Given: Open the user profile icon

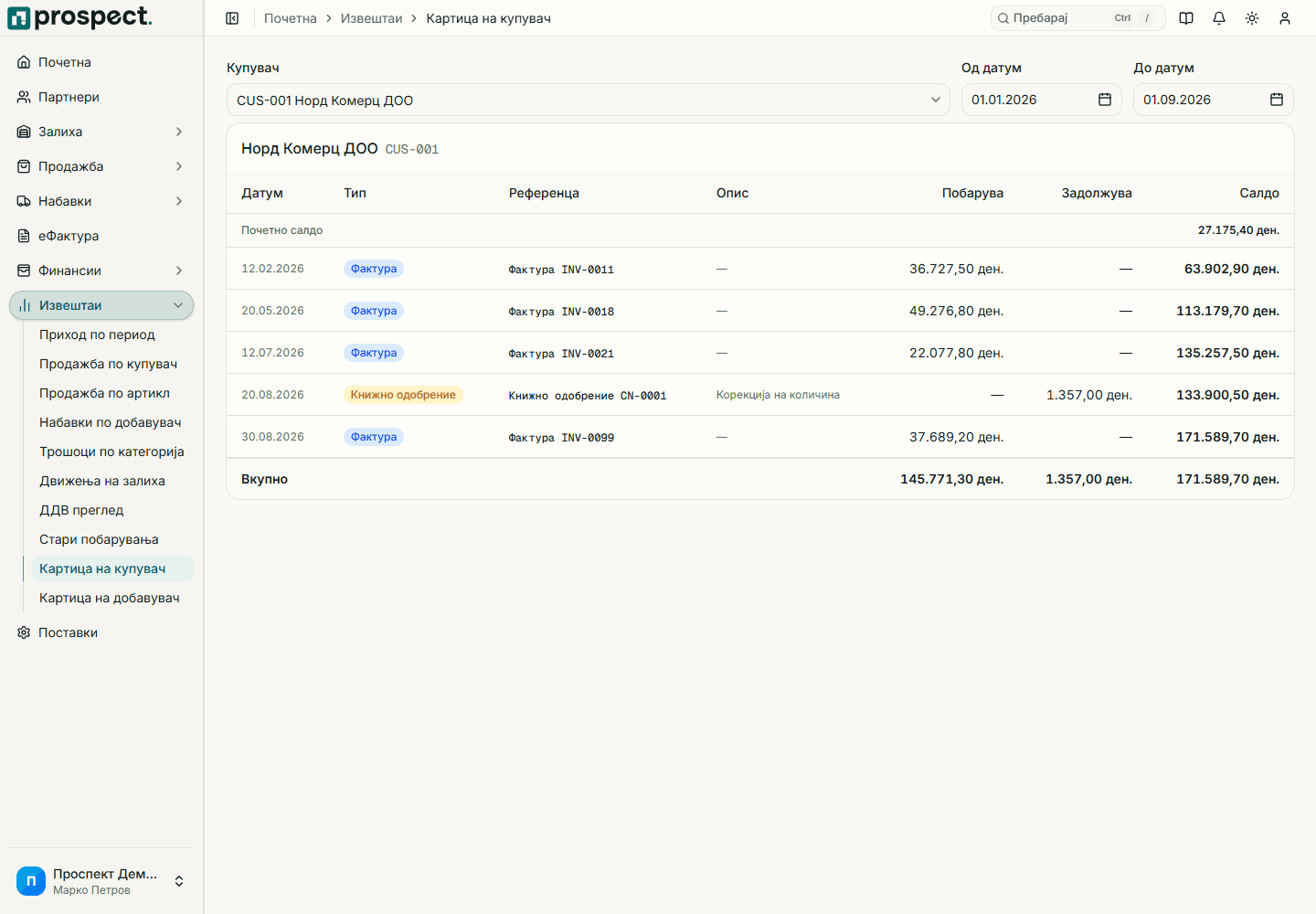Looking at the screenshot, I should coord(1285,18).
